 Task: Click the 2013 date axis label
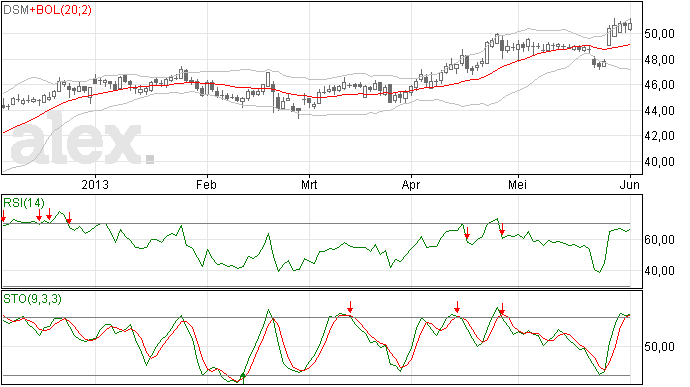point(95,184)
